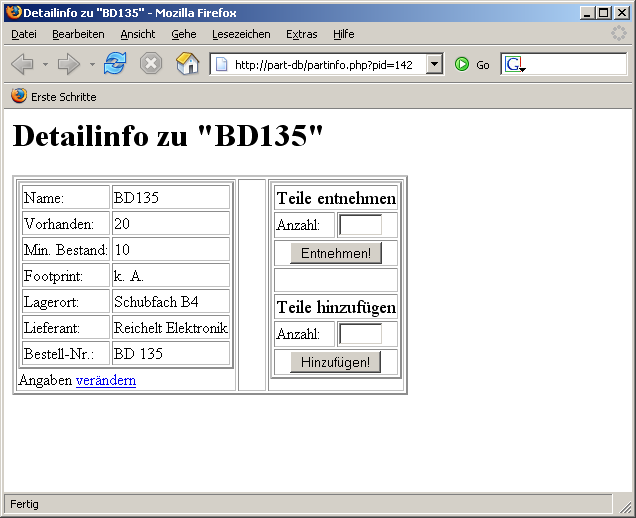This screenshot has height=518, width=636.
Task: Open the Google search engine selector icon
Action: [515, 64]
